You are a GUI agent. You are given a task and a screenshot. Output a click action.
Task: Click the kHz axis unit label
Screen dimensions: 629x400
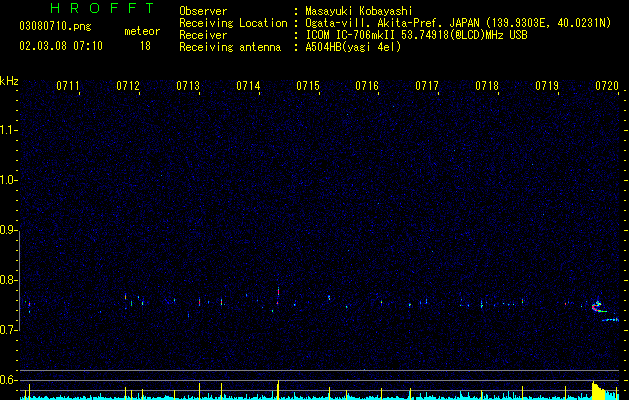tap(9, 81)
